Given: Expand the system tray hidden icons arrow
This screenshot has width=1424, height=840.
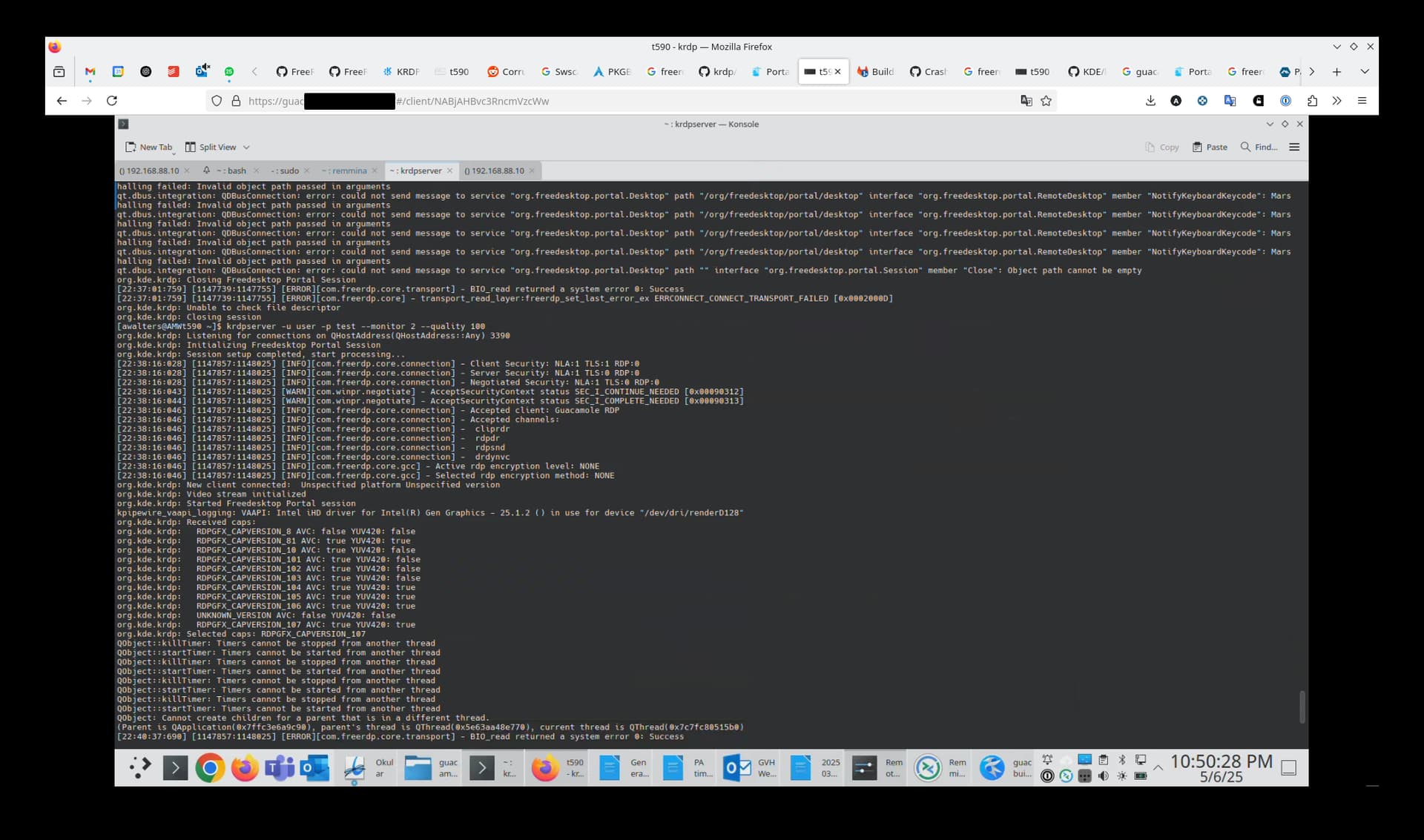Looking at the screenshot, I should click(1158, 767).
